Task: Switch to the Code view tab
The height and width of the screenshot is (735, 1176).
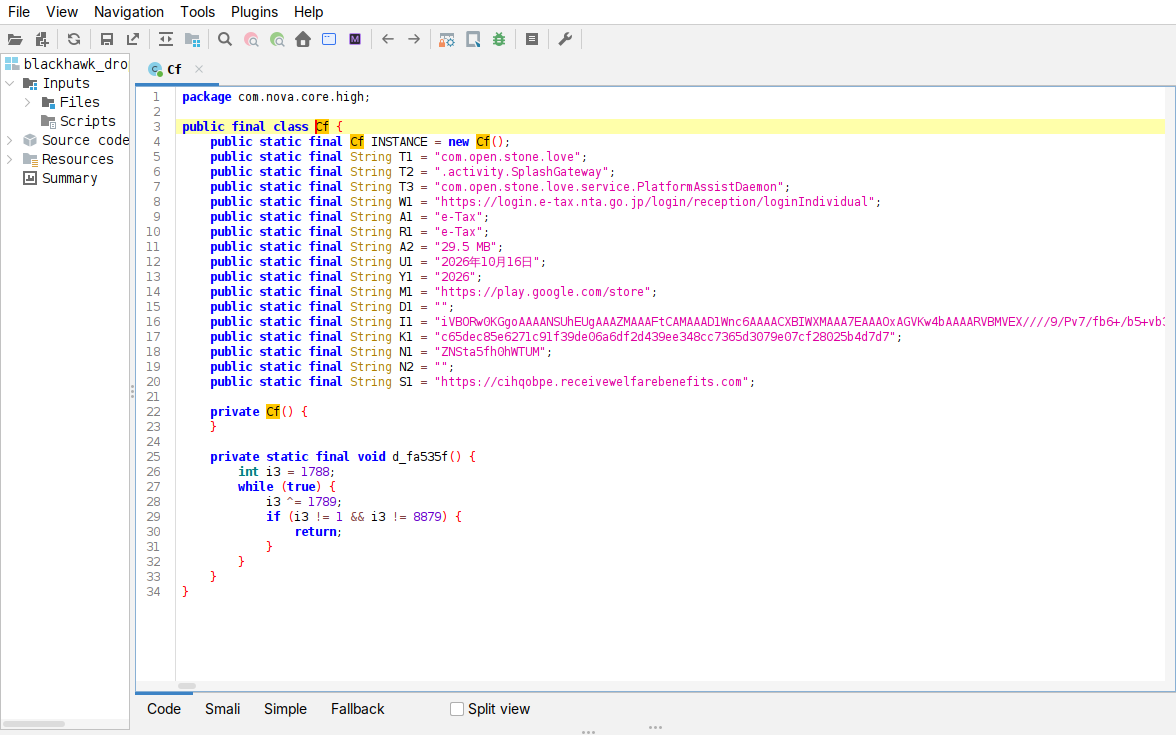Action: click(x=164, y=709)
